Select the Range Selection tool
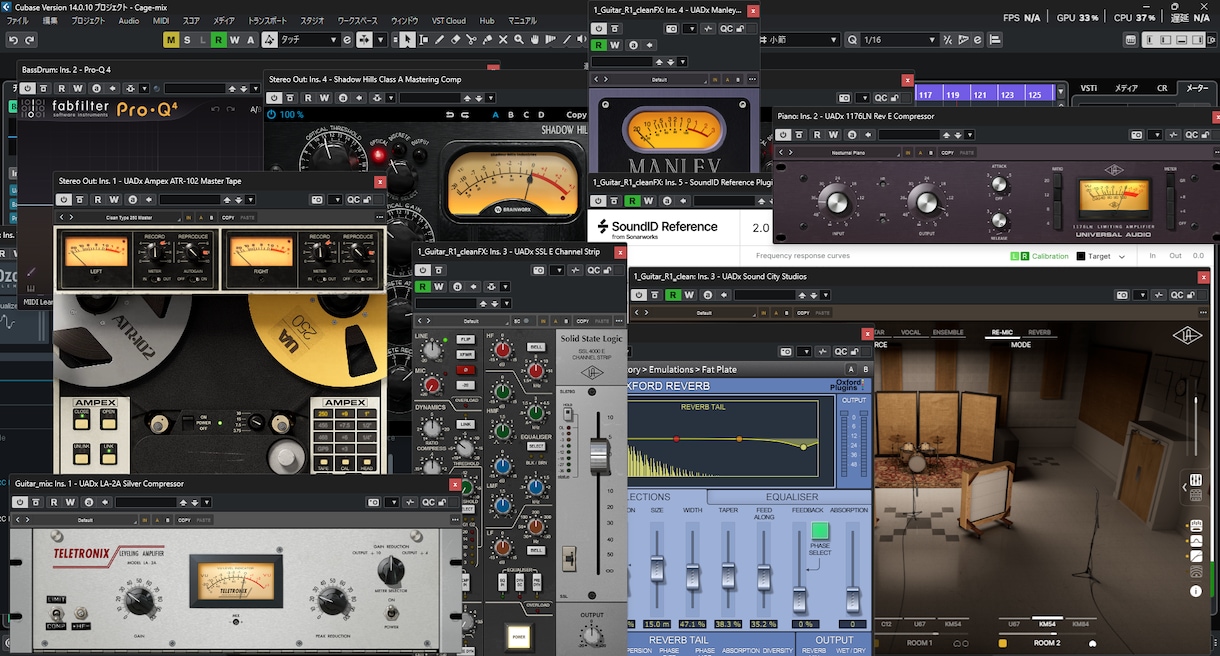The height and width of the screenshot is (656, 1220). 424,40
